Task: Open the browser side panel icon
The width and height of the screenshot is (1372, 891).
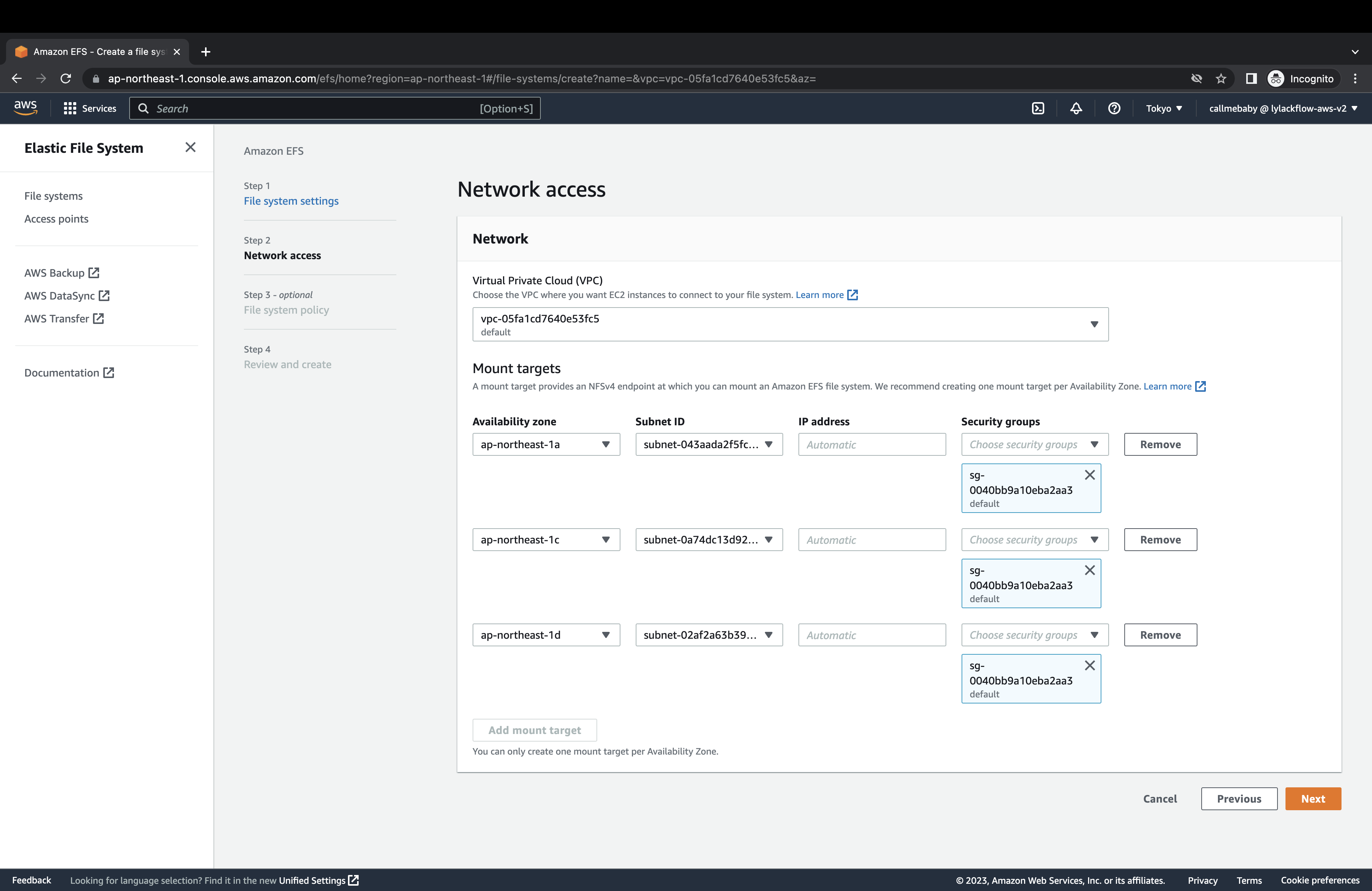Action: point(1250,79)
